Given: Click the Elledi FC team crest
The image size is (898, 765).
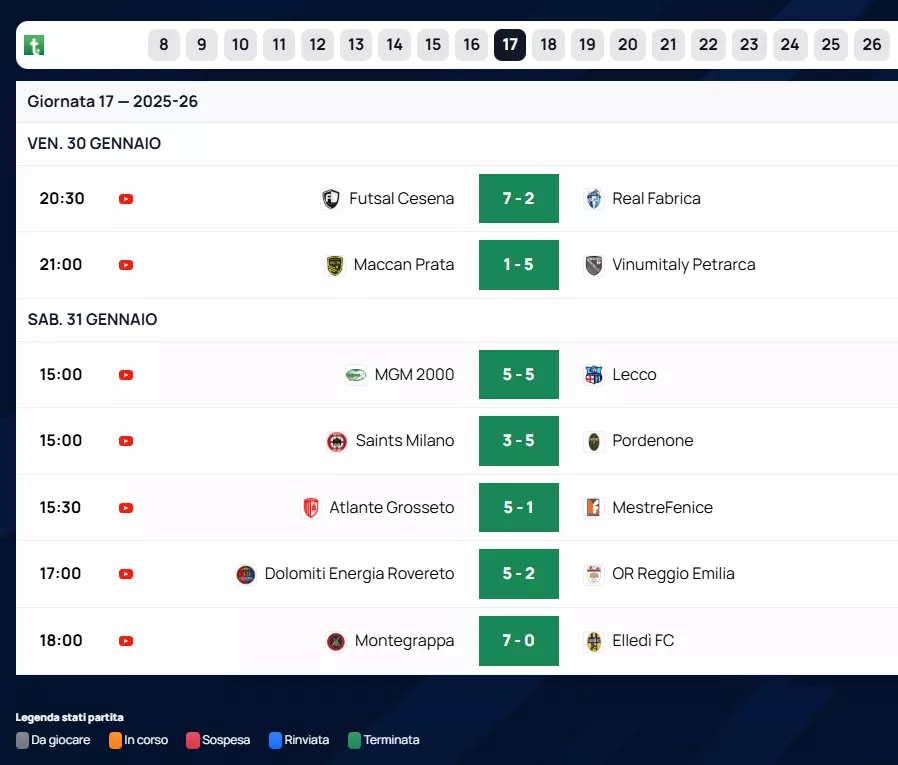Looking at the screenshot, I should (x=594, y=641).
